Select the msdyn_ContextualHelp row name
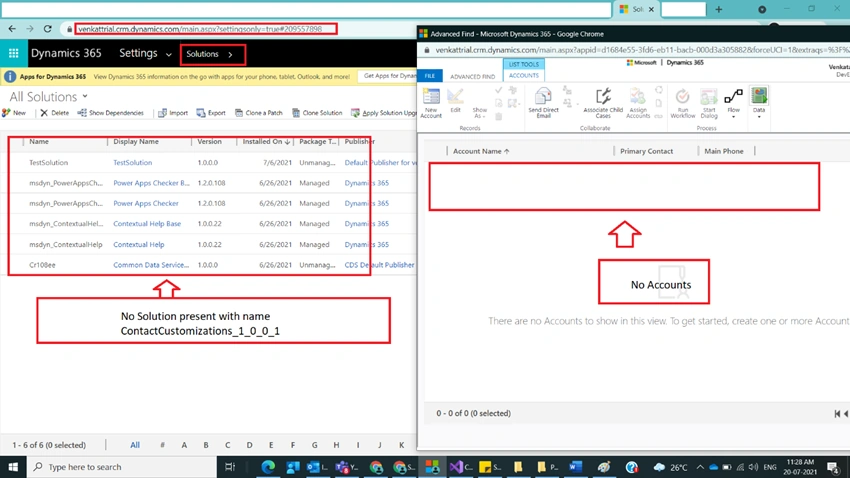 click(x=66, y=244)
